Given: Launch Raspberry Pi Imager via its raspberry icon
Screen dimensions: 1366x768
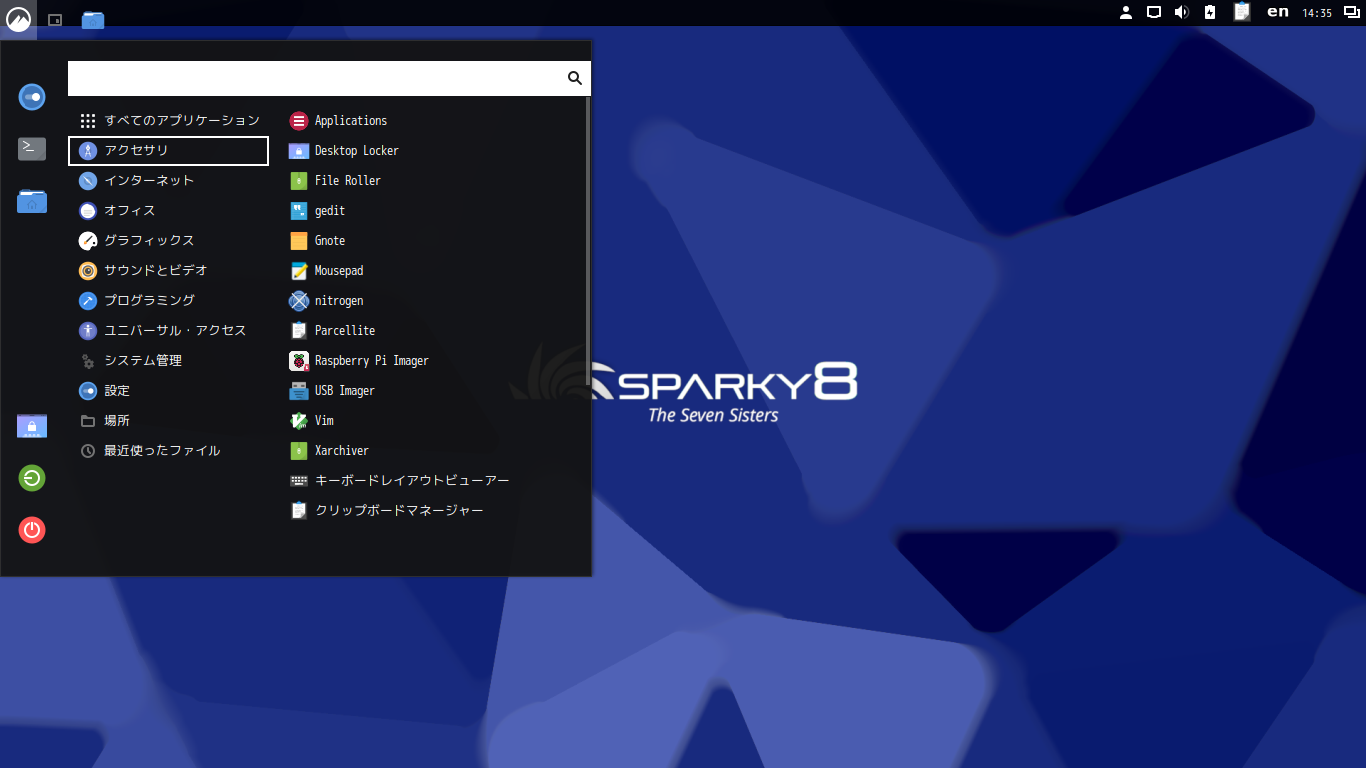Looking at the screenshot, I should (298, 360).
